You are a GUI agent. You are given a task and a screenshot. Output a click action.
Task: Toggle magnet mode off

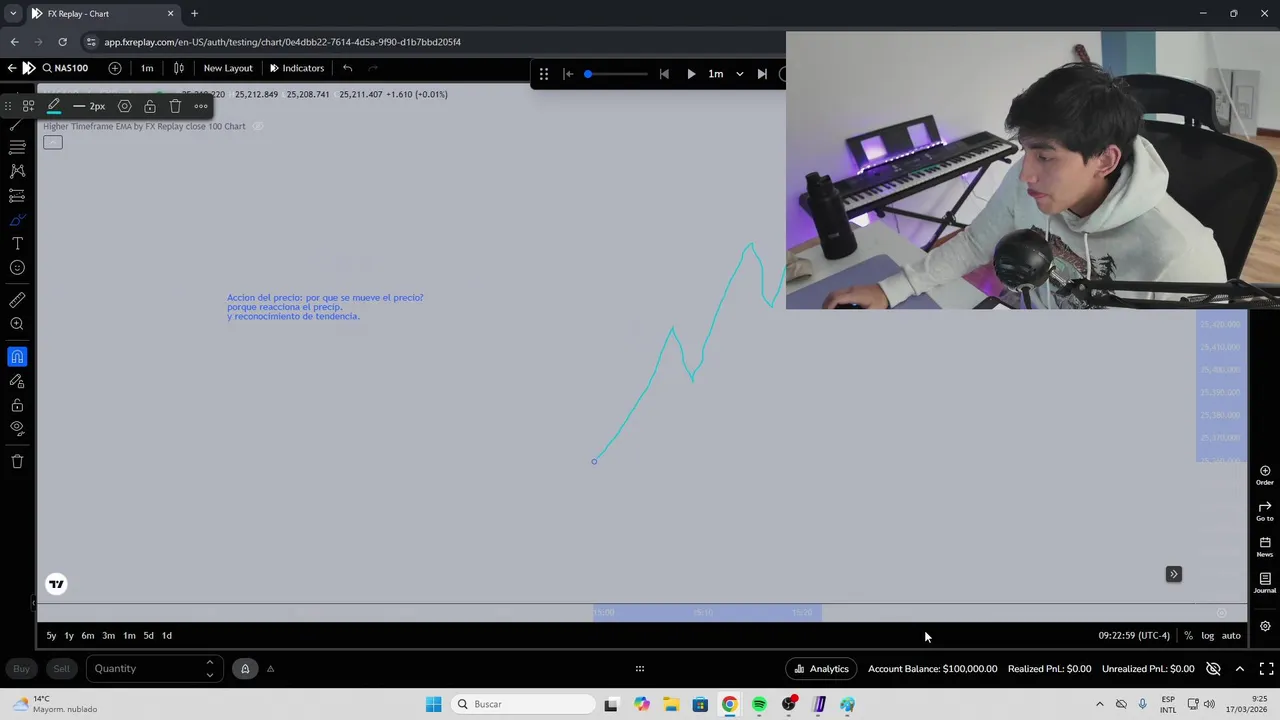click(17, 357)
